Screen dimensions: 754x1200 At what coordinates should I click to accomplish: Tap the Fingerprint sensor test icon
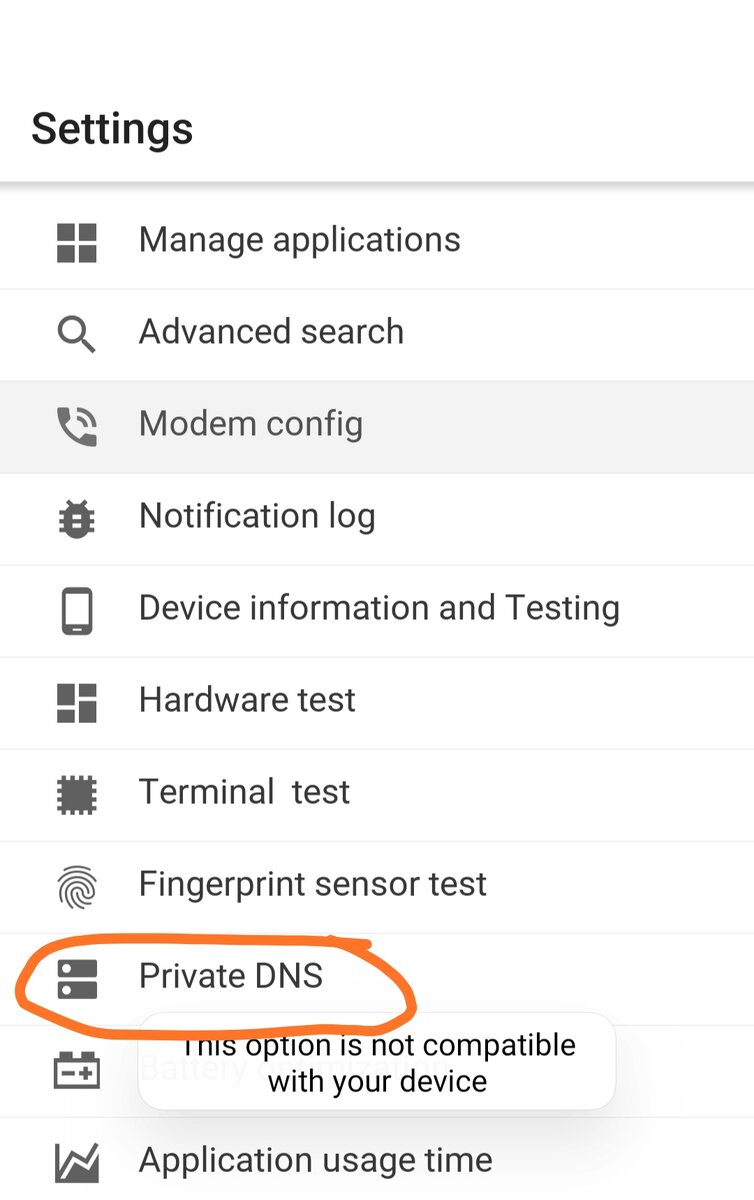(77, 886)
